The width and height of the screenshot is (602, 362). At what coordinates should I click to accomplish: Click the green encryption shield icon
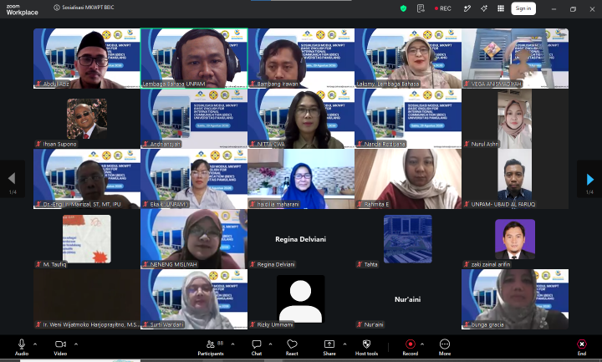click(403, 8)
